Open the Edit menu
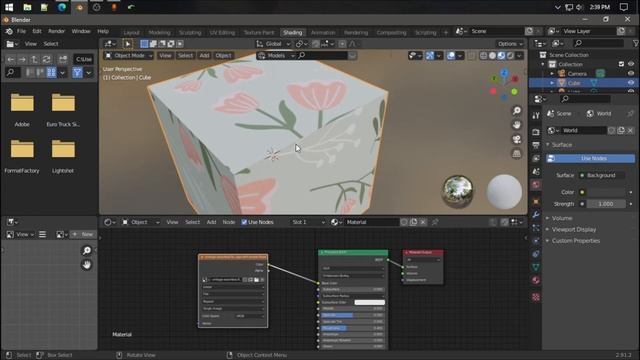Viewport: 640px width, 360px height. [x=37, y=31]
